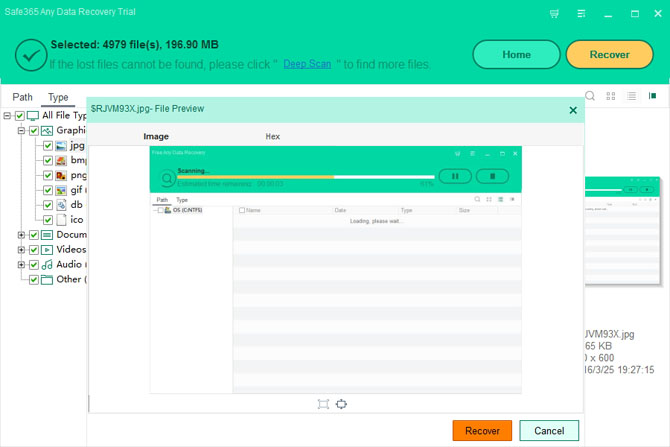This screenshot has width=670, height=447.
Task: Click the bmp file type icon
Action: [x=61, y=161]
